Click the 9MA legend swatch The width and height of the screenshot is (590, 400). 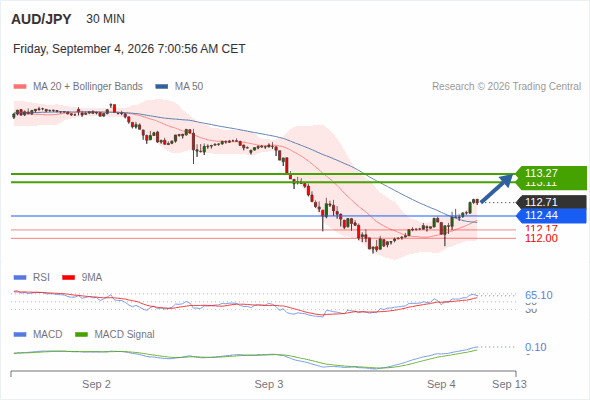tap(68, 278)
